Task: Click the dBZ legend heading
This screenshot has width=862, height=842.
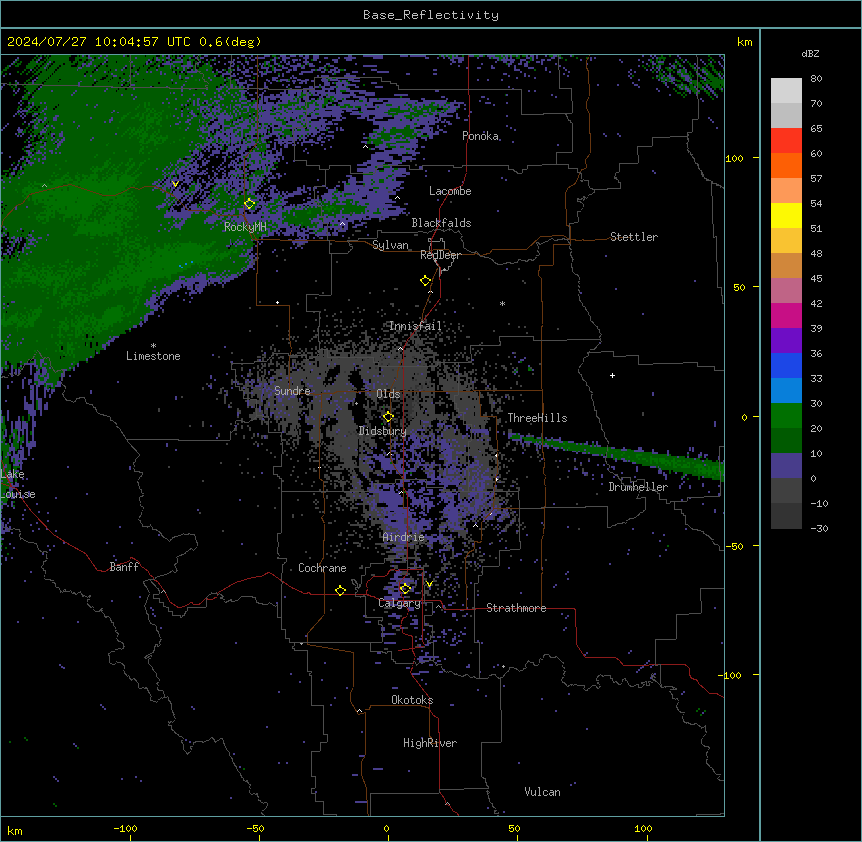Action: pos(810,53)
